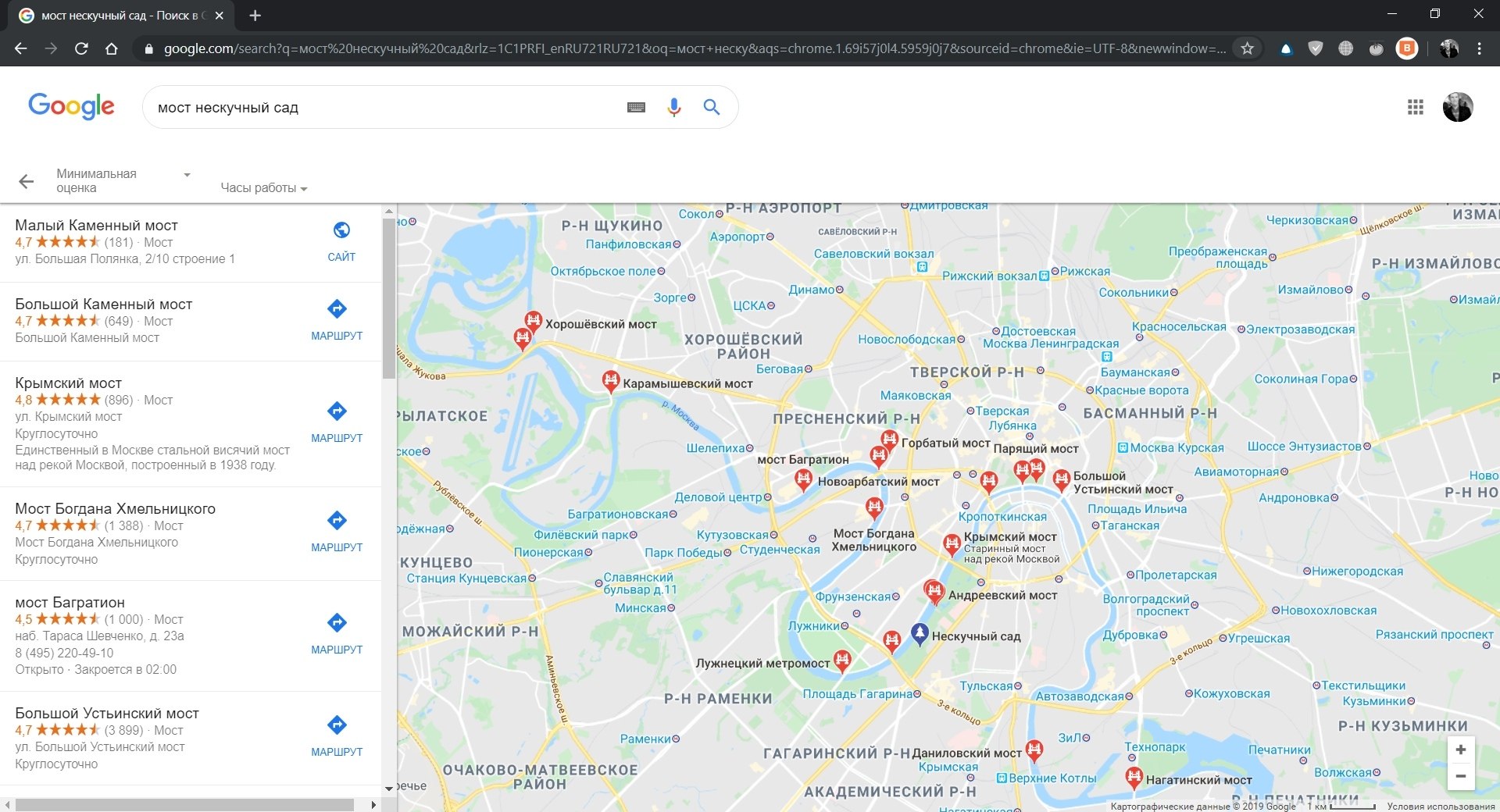Open the Google apps grid

click(1415, 107)
